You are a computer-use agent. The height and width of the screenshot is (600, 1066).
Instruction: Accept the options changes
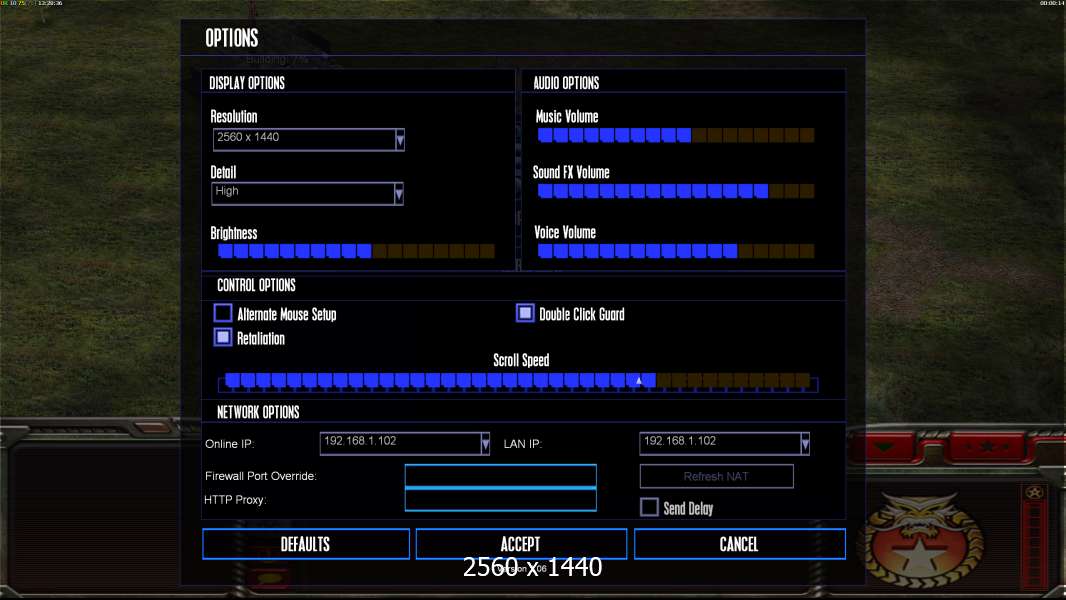[521, 544]
